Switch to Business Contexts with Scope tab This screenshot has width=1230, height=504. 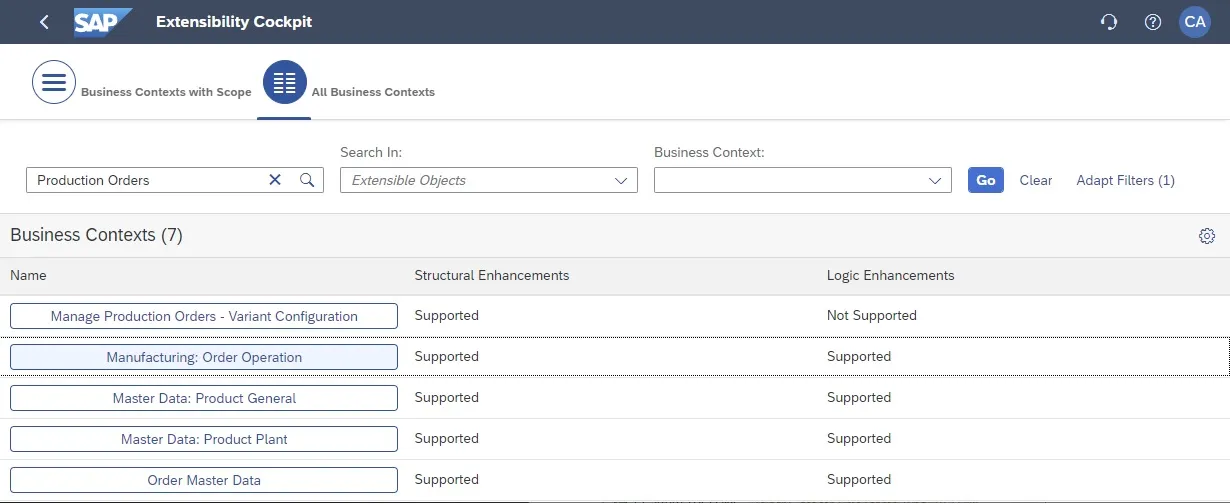tap(166, 92)
